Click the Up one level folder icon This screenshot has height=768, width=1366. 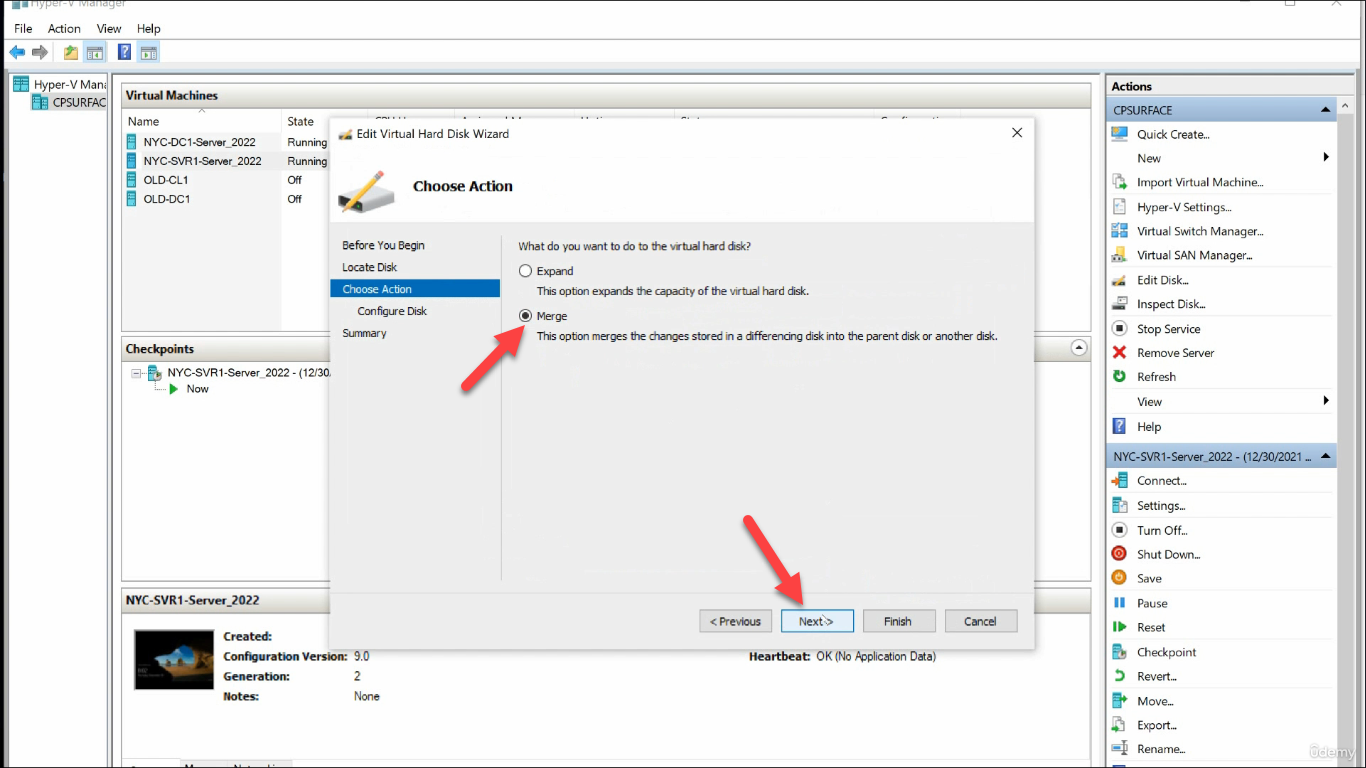coord(71,53)
